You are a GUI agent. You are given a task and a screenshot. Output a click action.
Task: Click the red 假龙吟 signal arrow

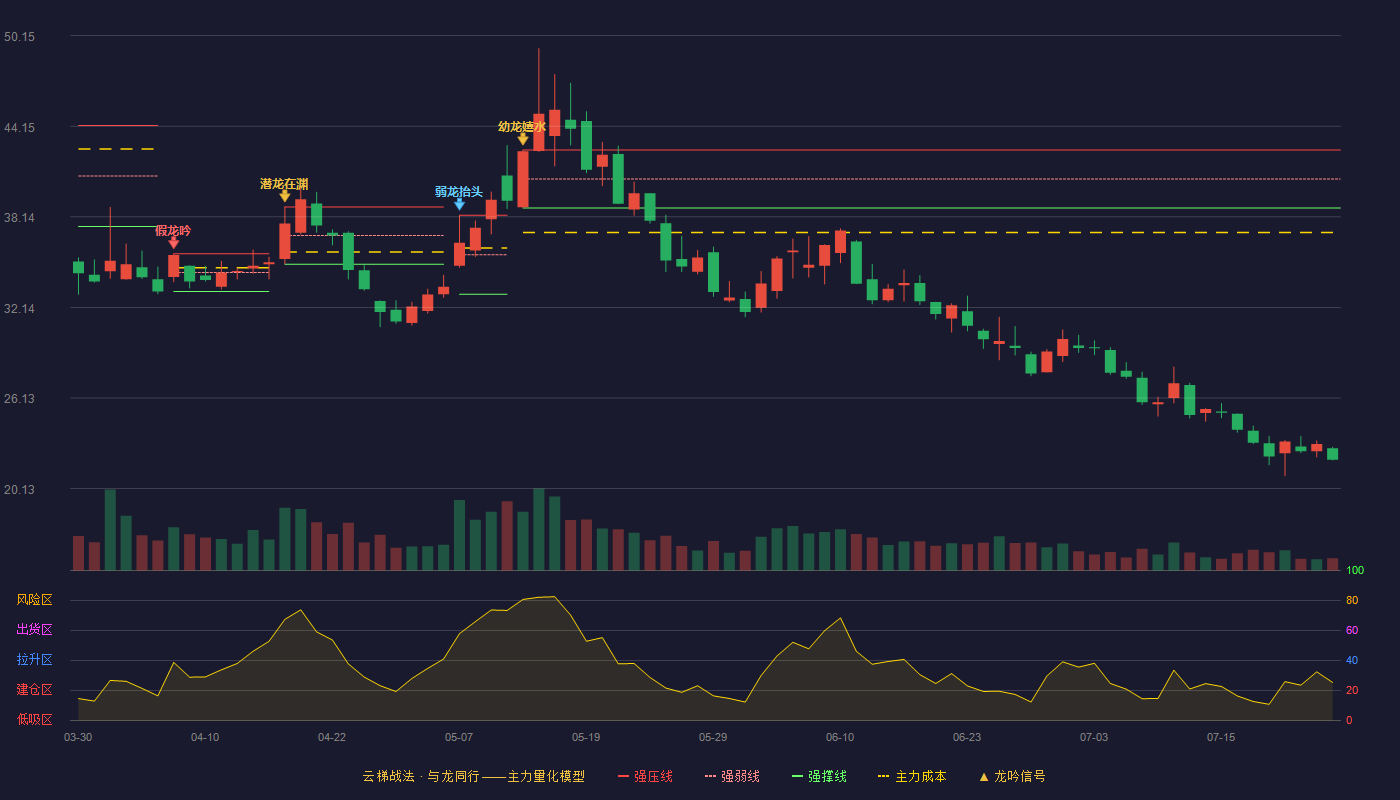coord(174,243)
